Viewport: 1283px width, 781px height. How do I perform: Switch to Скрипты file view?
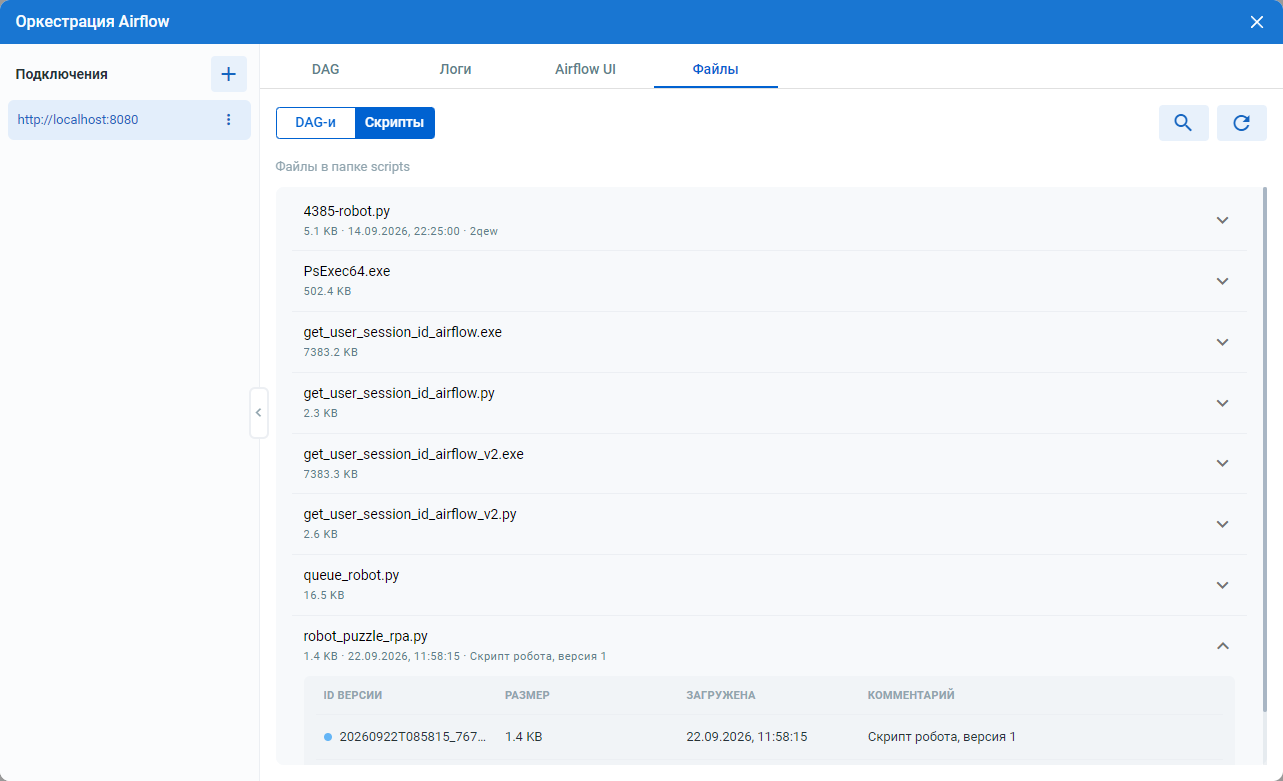coord(394,123)
